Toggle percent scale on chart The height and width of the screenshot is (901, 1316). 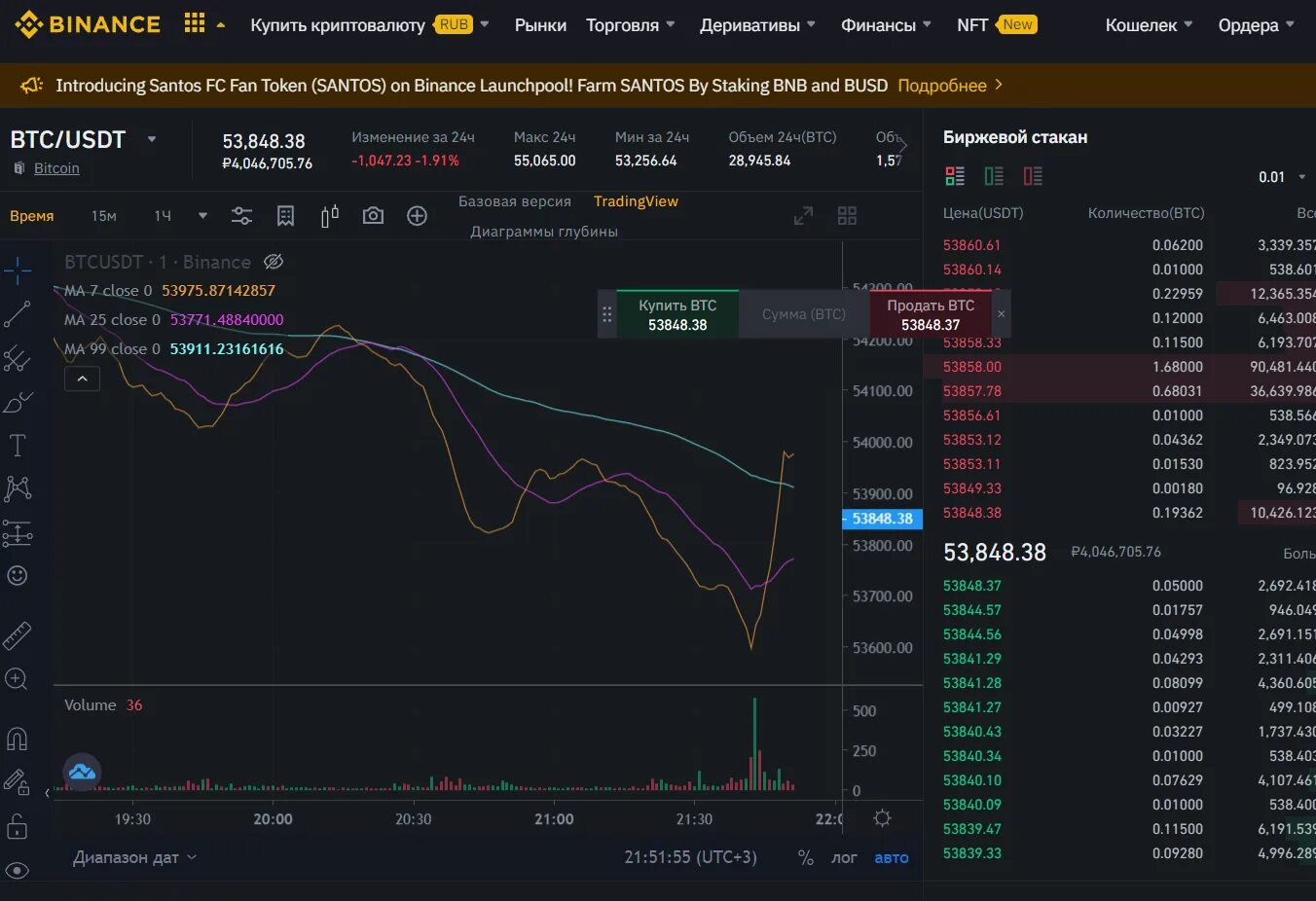805,858
